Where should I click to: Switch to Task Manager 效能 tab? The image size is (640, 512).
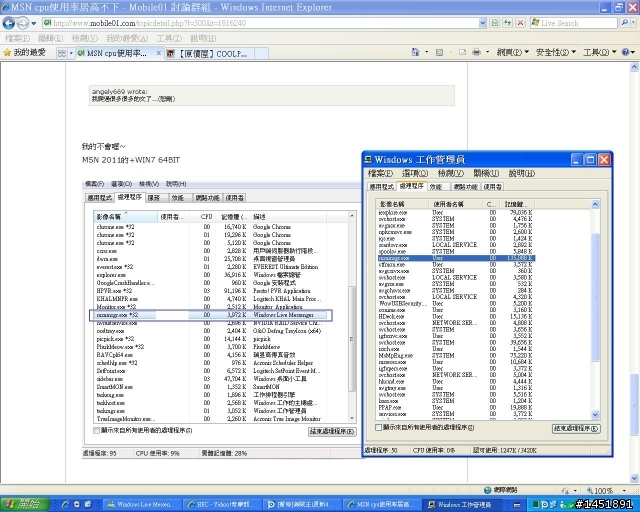[x=436, y=187]
